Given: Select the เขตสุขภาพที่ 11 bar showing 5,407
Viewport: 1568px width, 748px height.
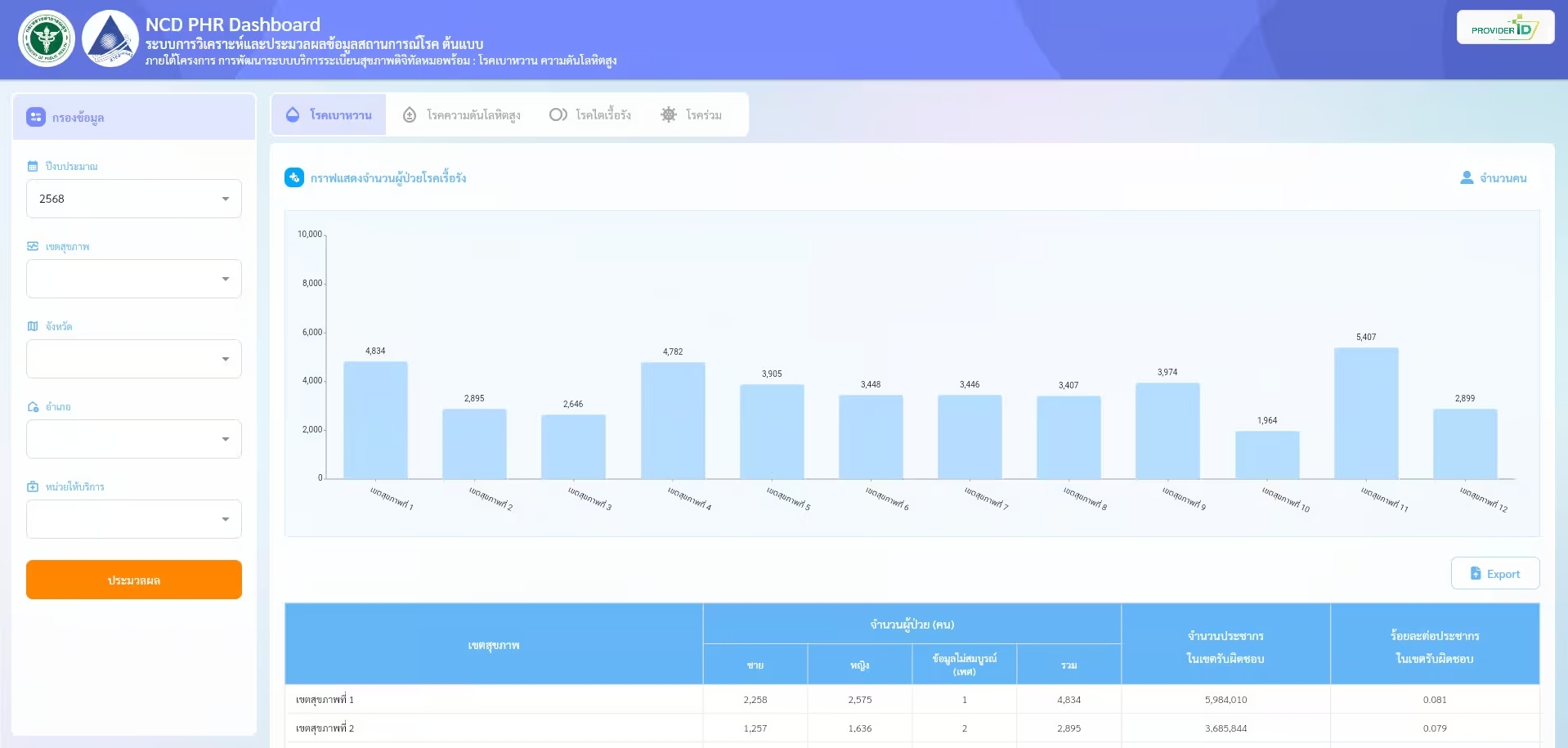Looking at the screenshot, I should (x=1366, y=413).
